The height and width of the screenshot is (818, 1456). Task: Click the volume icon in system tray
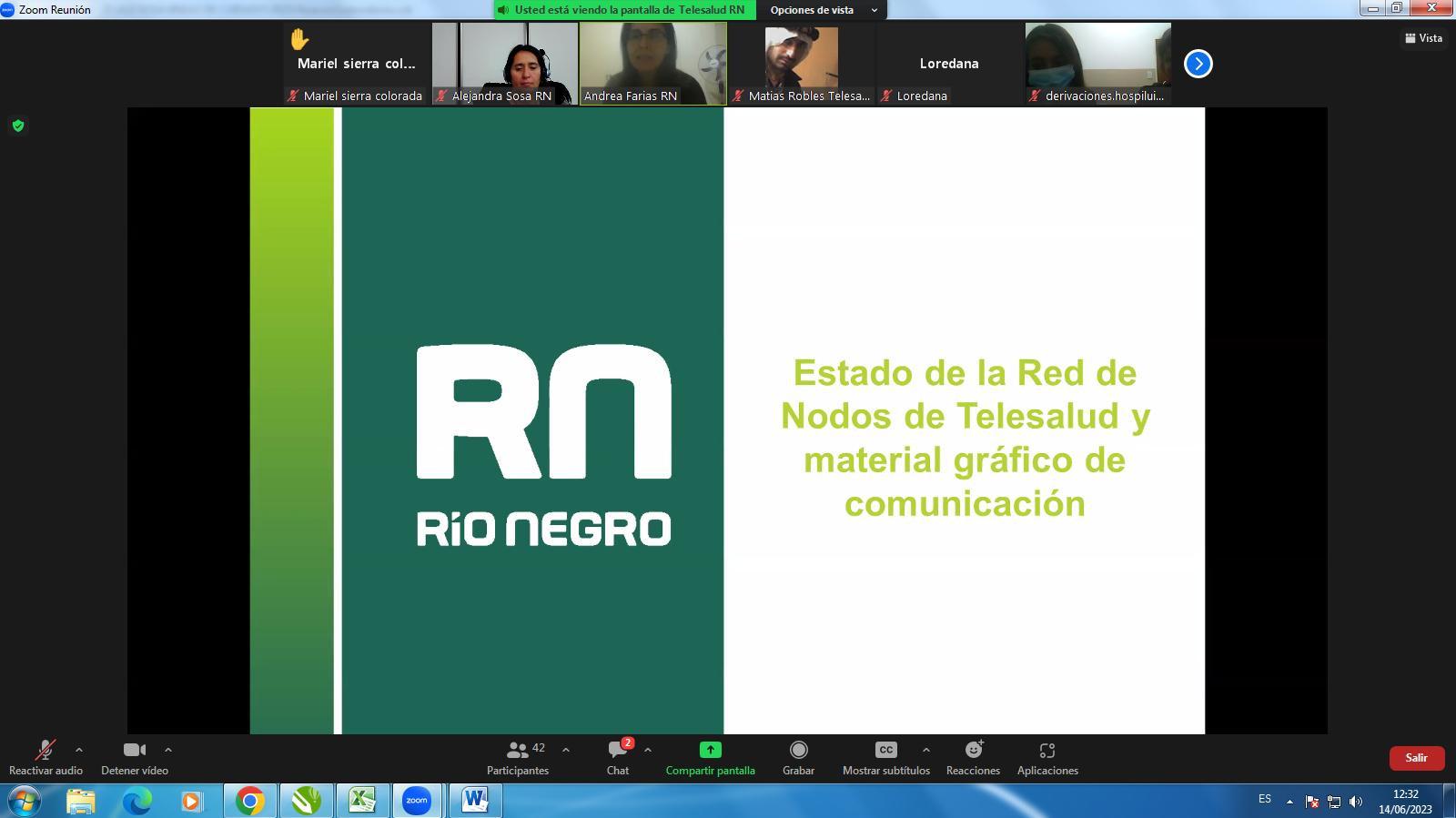(x=1356, y=802)
